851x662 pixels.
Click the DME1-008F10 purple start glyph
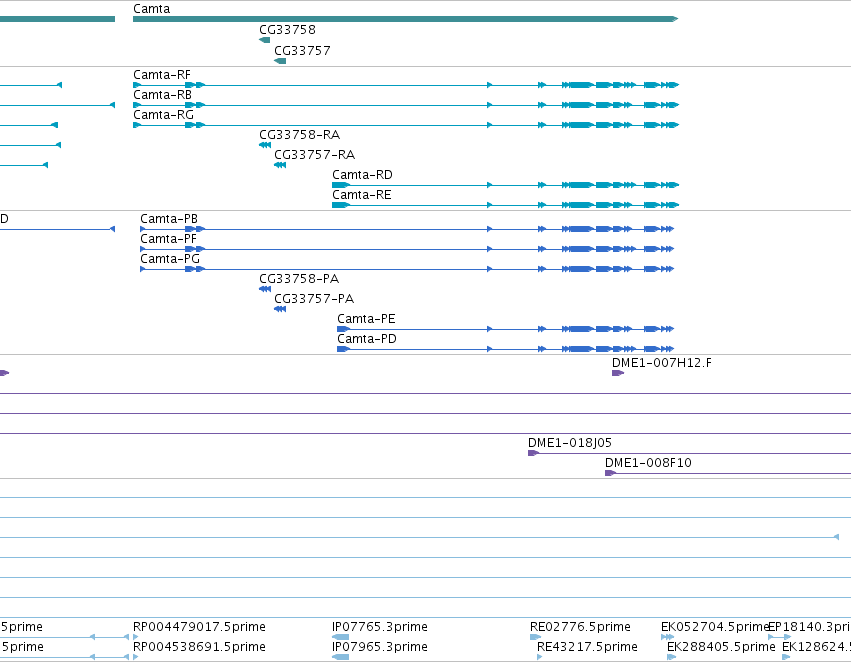pyautogui.click(x=611, y=473)
